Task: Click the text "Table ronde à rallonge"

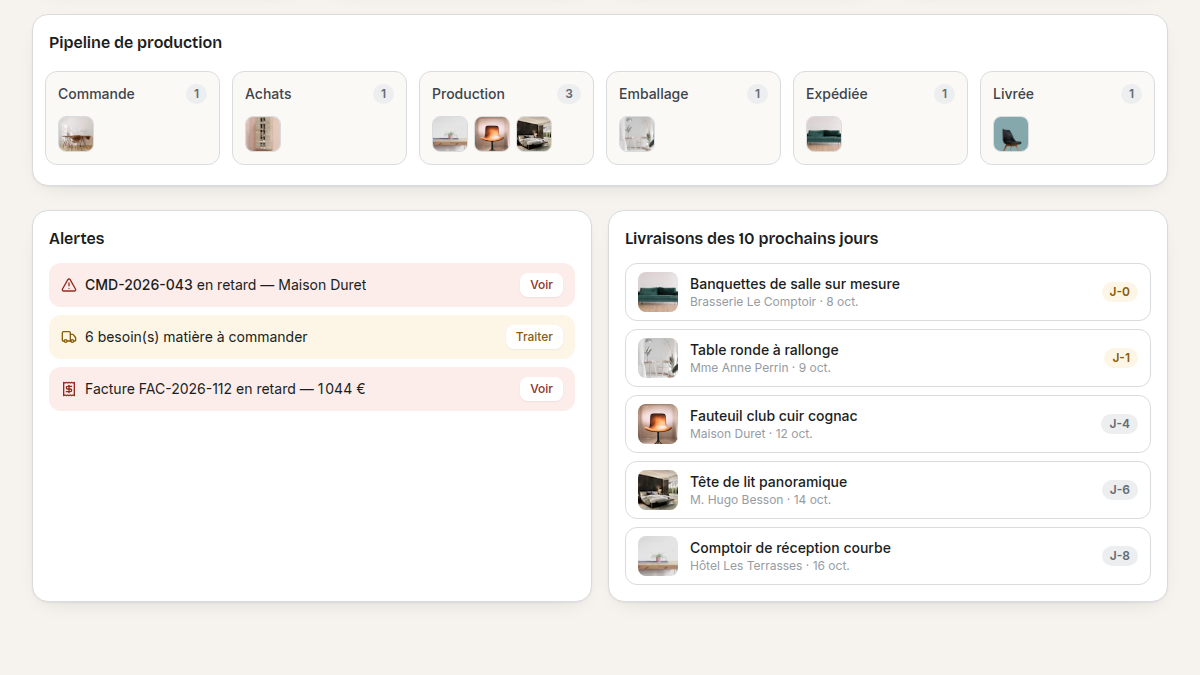Action: tap(764, 350)
